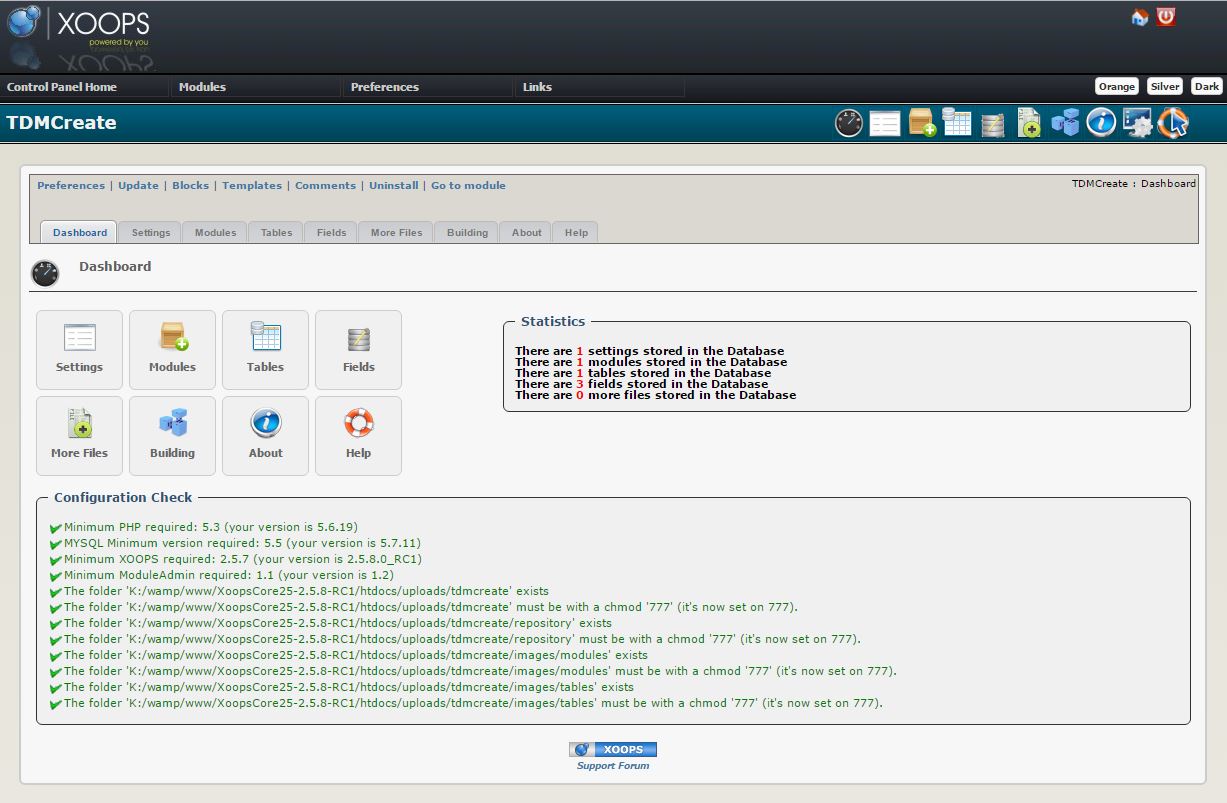Screen dimensions: 1227x803
Task: Click the XOOPS logo in header
Action: pos(80,28)
